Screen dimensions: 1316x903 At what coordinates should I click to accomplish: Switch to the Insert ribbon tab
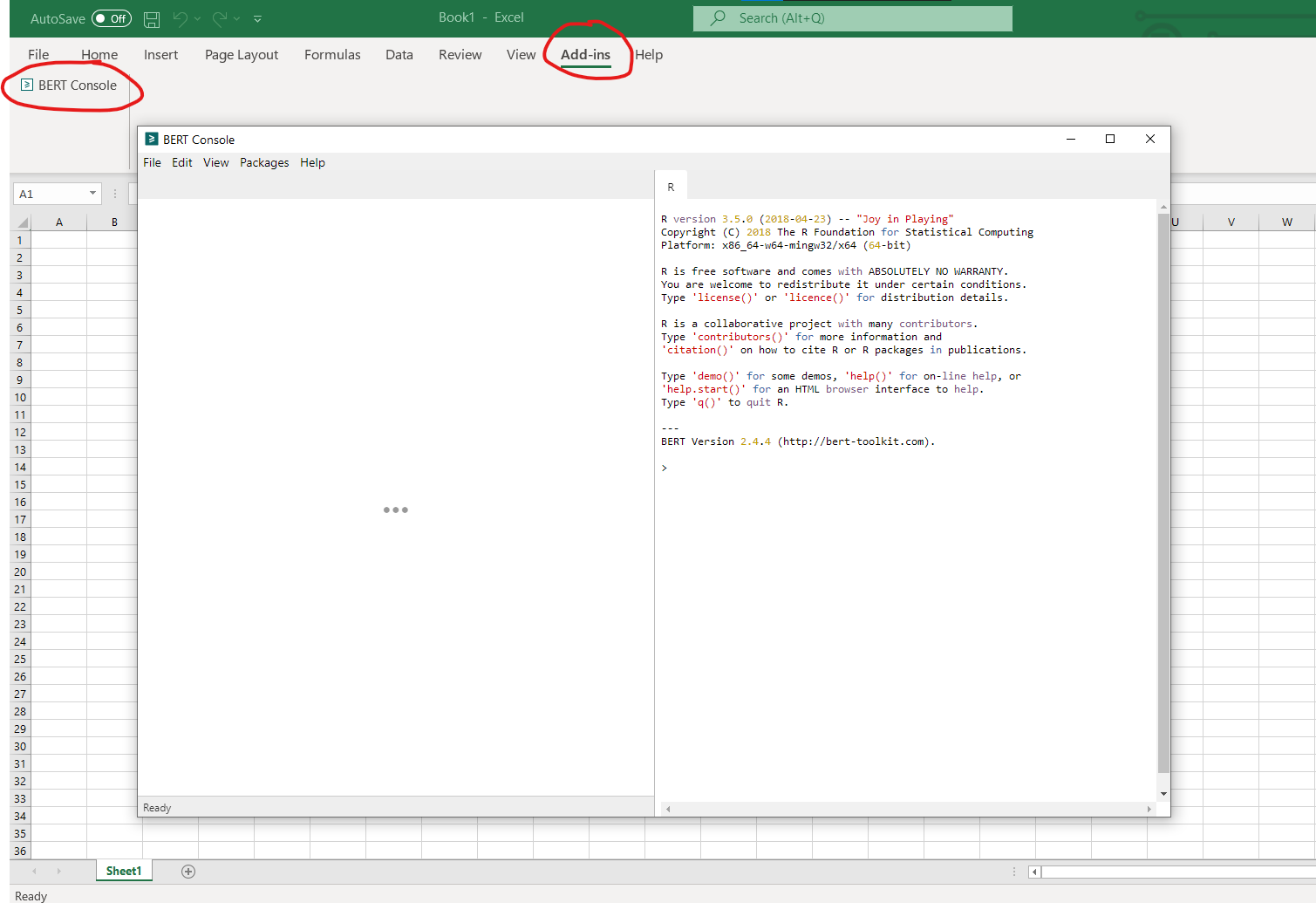point(160,54)
